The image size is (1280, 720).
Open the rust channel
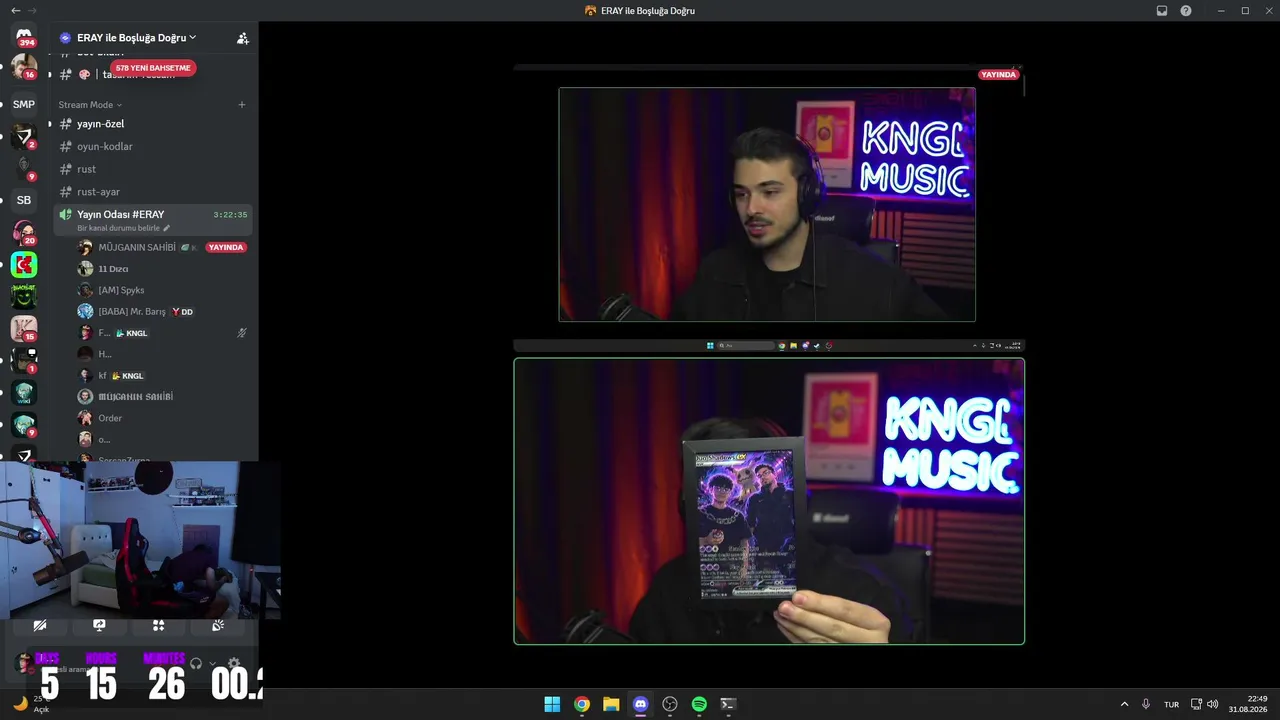(x=153, y=170)
